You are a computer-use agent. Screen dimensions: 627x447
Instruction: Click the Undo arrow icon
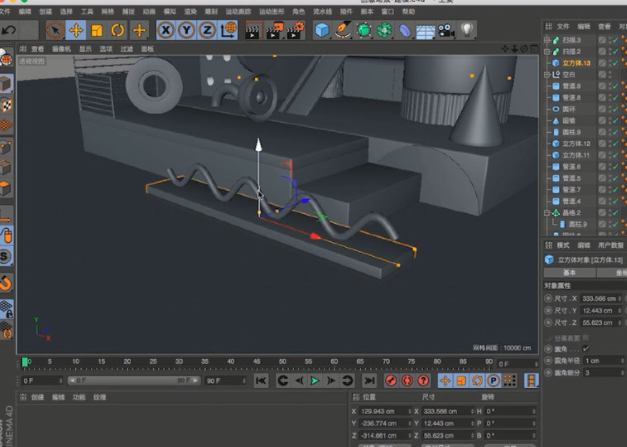point(8,30)
